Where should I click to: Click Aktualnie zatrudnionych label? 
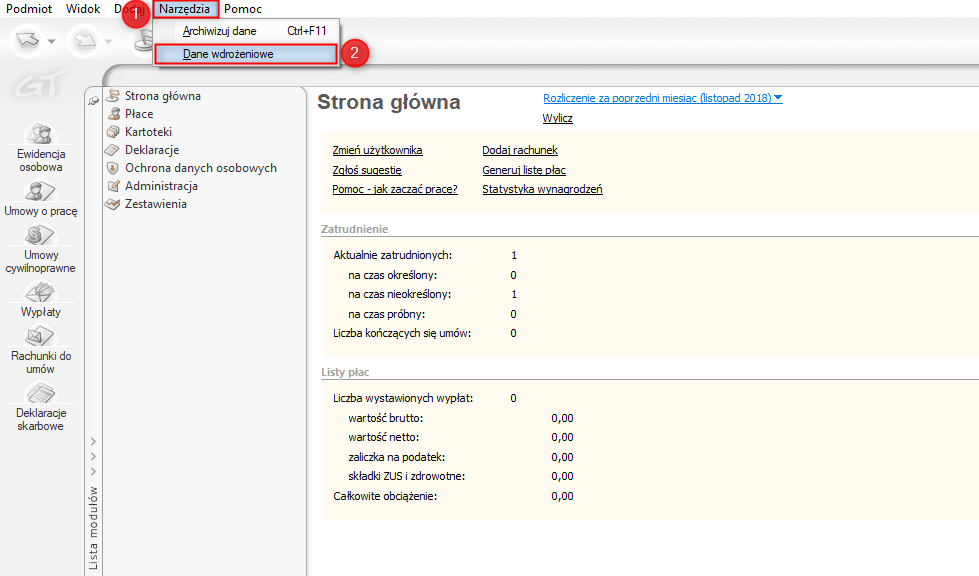pos(392,255)
